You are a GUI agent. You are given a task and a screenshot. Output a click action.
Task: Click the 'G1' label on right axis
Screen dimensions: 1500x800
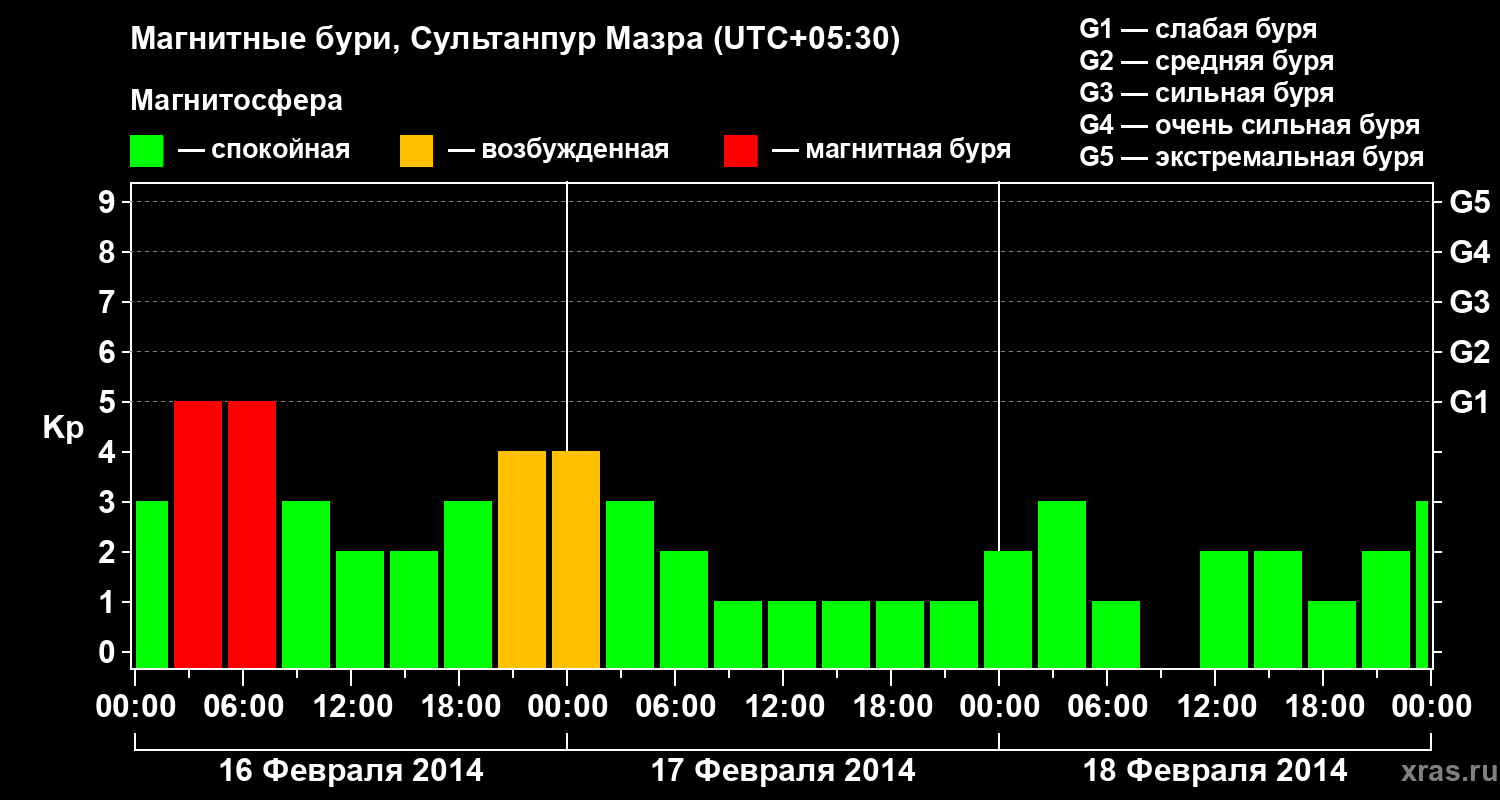tap(1470, 403)
